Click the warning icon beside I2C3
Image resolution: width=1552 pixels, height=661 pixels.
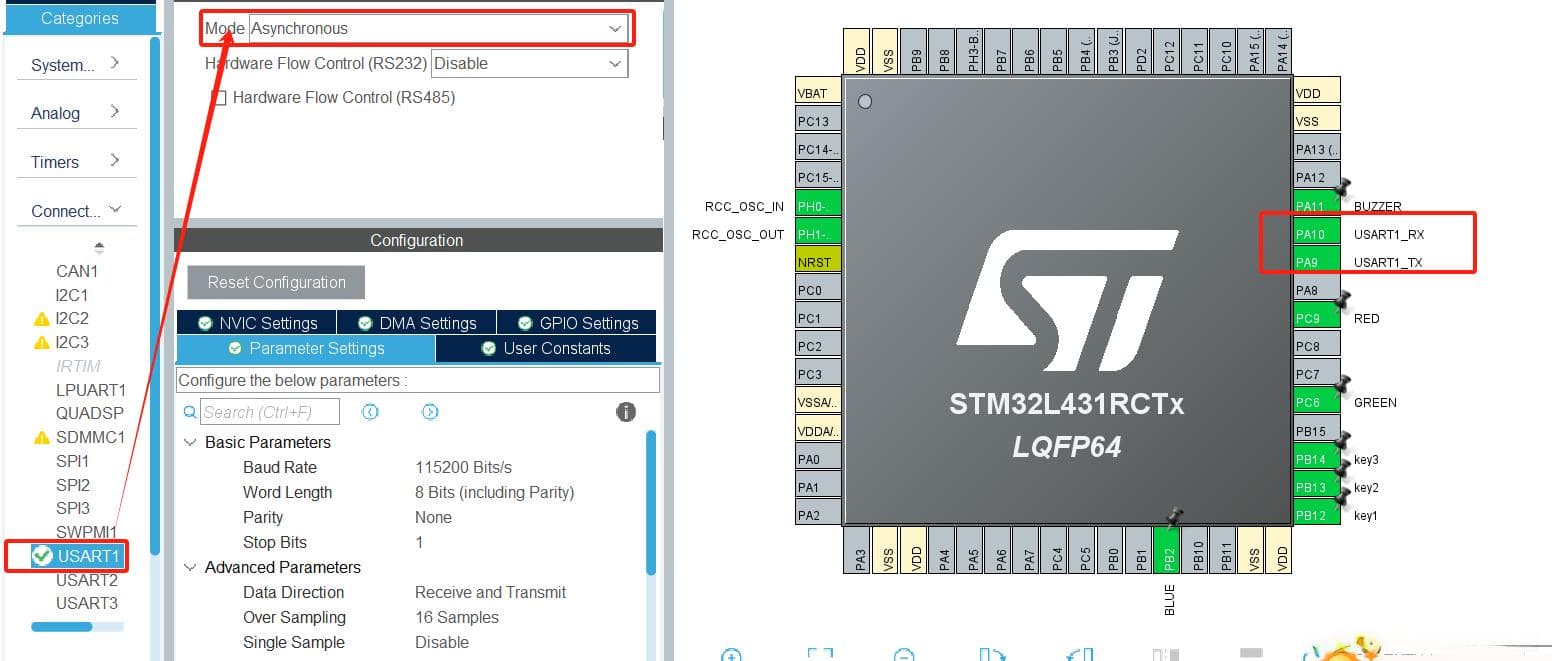tap(41, 343)
